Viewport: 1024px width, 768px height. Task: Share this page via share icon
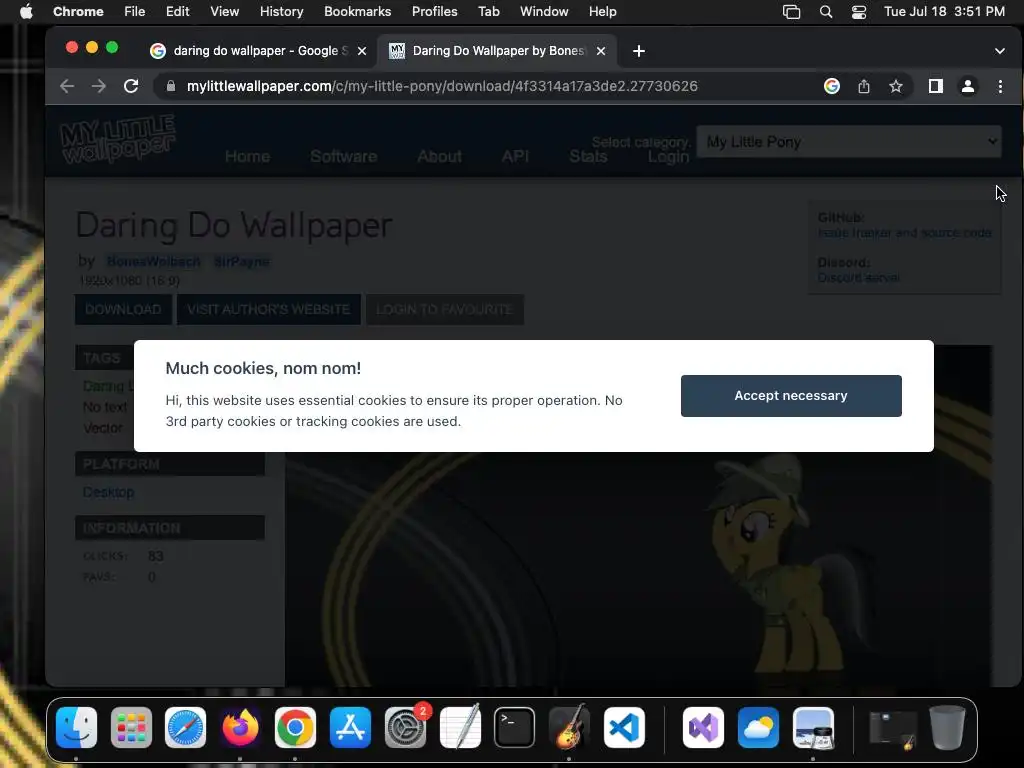[x=864, y=86]
